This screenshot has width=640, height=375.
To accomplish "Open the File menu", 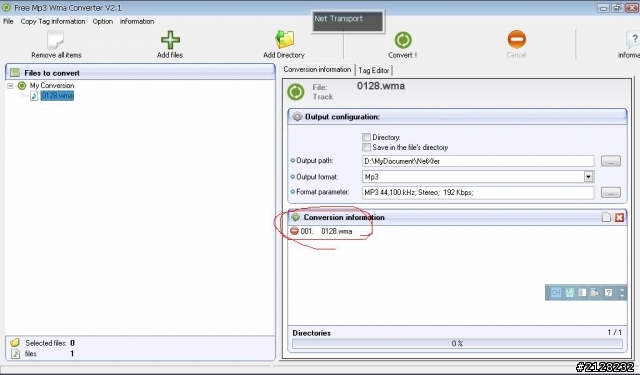I will 8,21.
